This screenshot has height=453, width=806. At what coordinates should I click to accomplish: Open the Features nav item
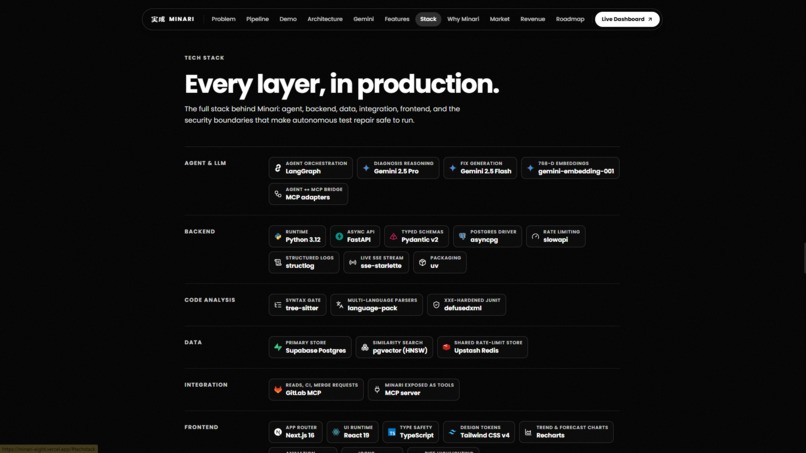click(397, 19)
